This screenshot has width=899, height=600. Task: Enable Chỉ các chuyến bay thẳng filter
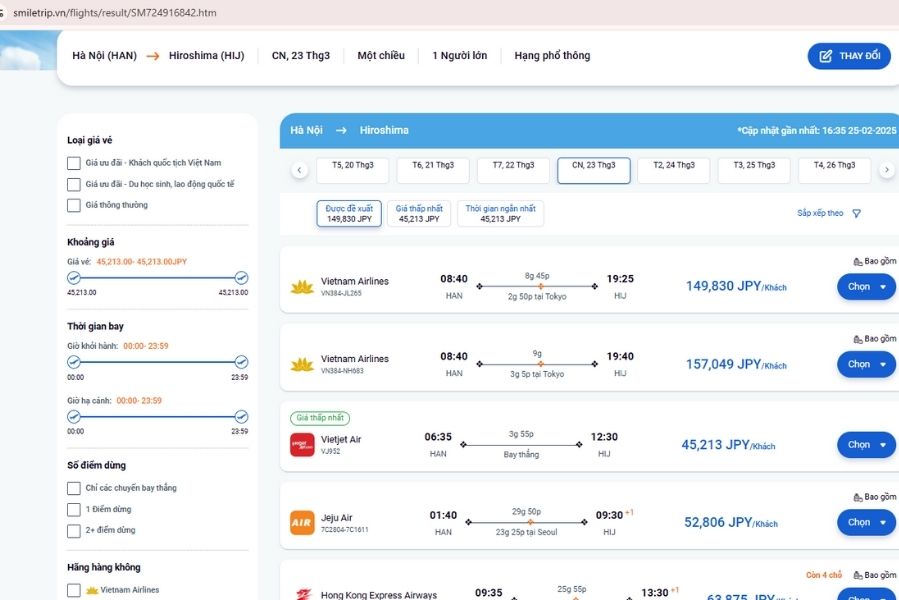[73, 488]
